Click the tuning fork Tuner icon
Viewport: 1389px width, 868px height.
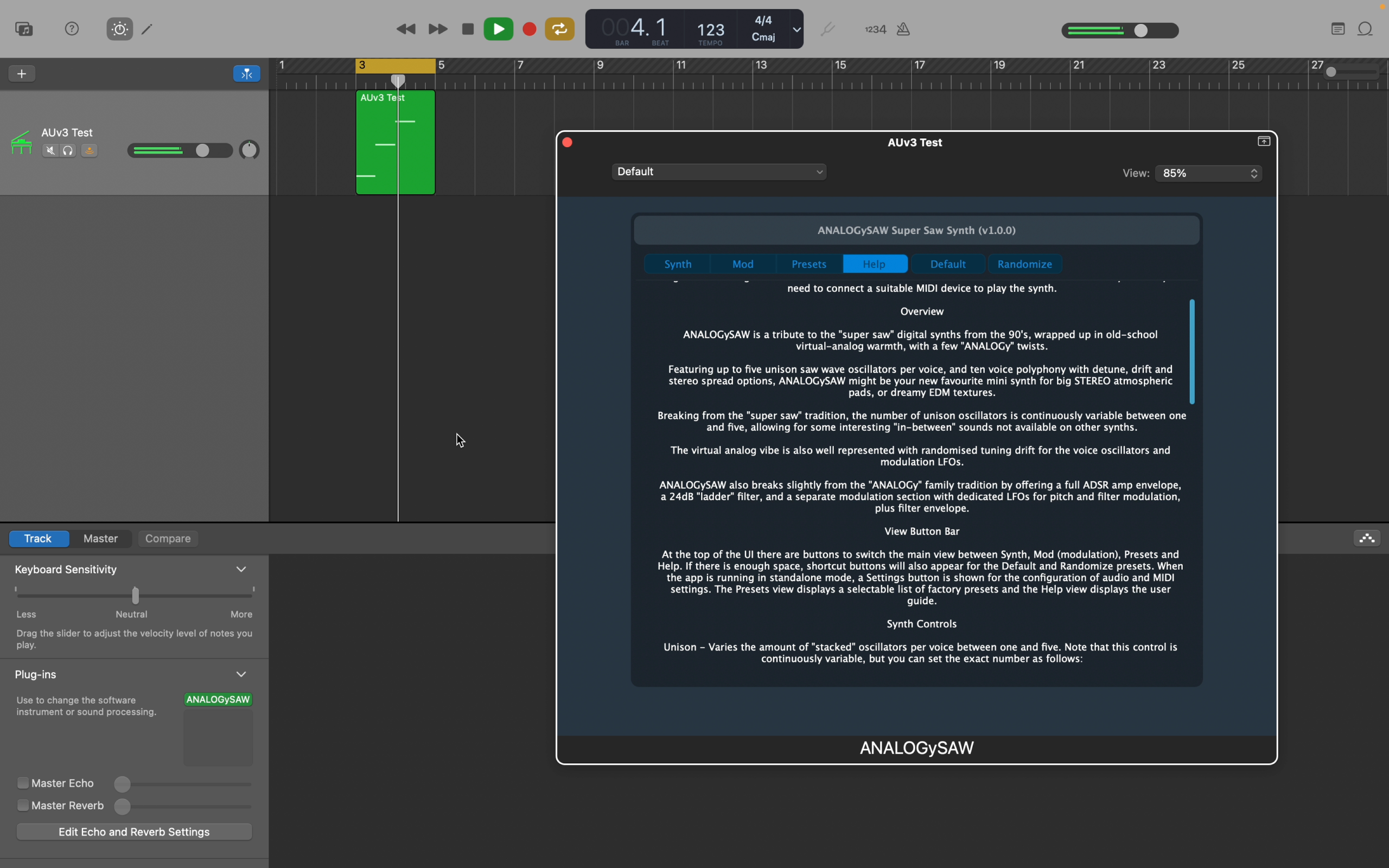[x=827, y=29]
